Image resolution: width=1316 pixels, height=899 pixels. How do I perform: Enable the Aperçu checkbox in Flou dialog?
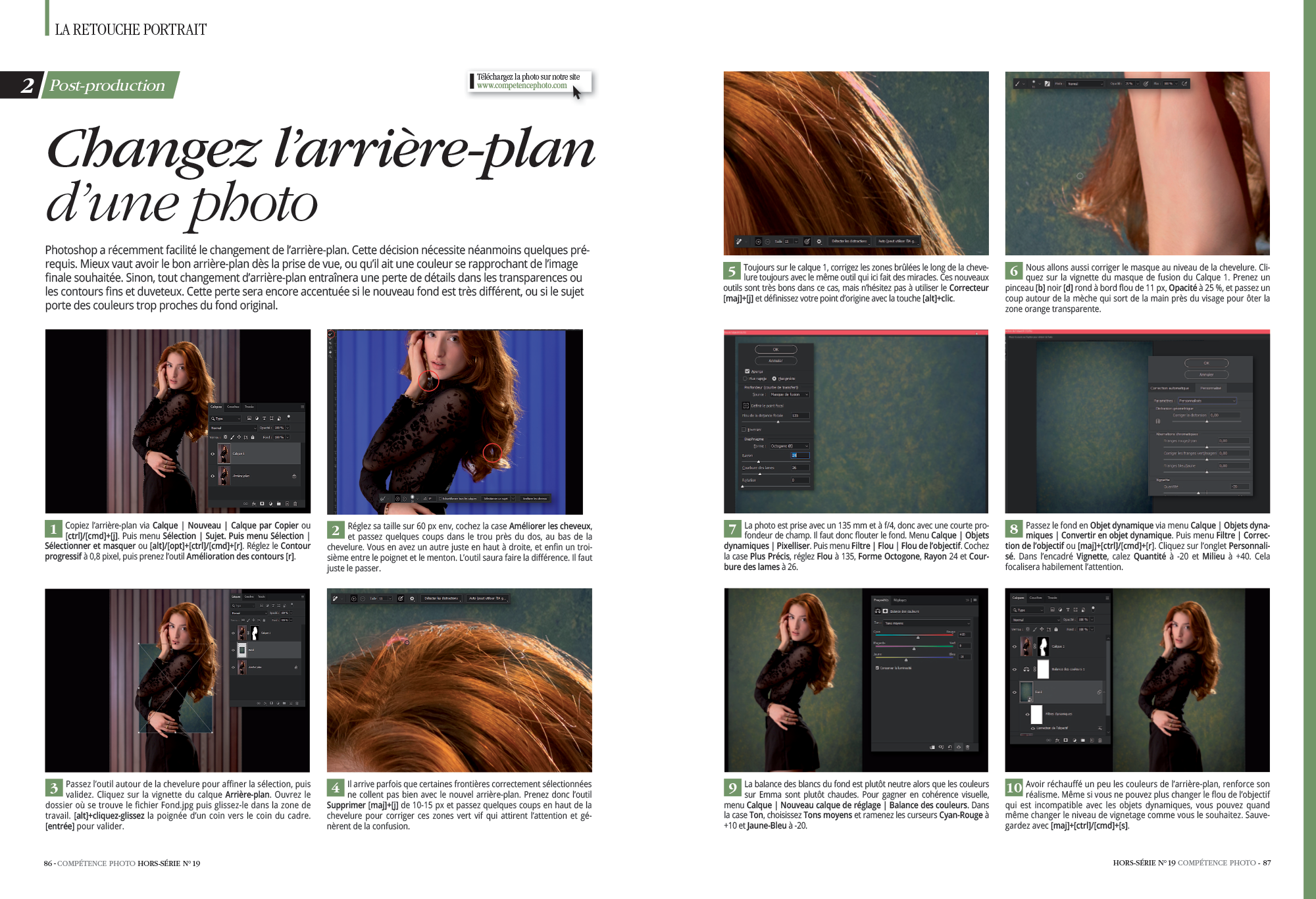coord(747,371)
